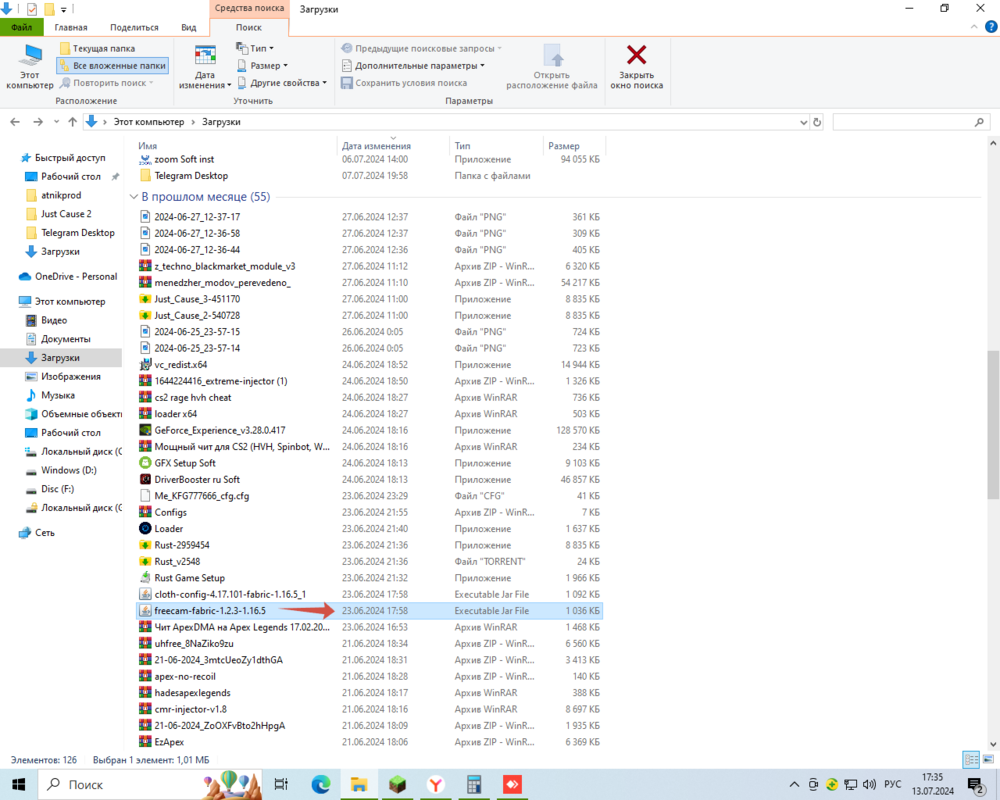Image resolution: width=1000 pixels, height=800 pixels.
Task: Select 'Сеть' in the navigation pane
Action: 45,533
